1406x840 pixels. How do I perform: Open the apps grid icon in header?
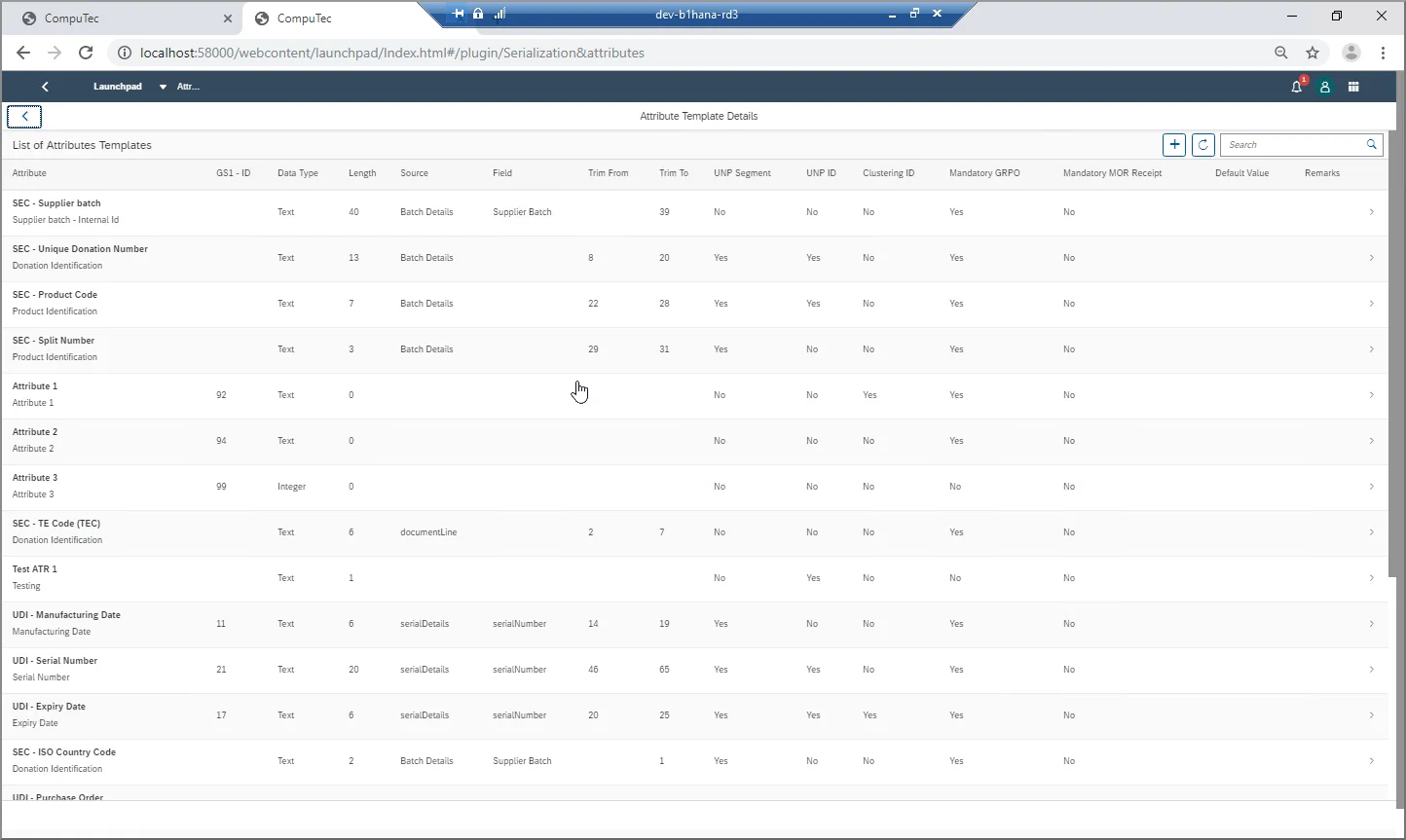click(1353, 87)
